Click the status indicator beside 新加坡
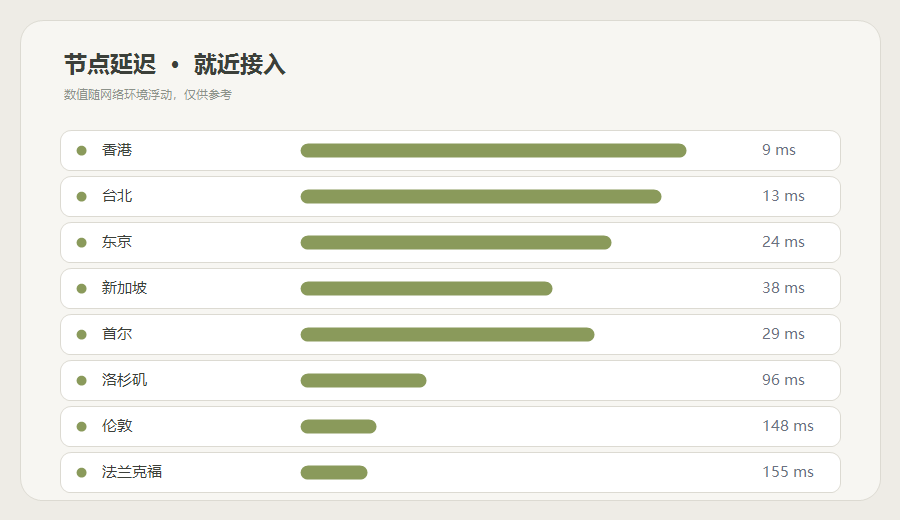This screenshot has height=520, width=900. point(82,288)
